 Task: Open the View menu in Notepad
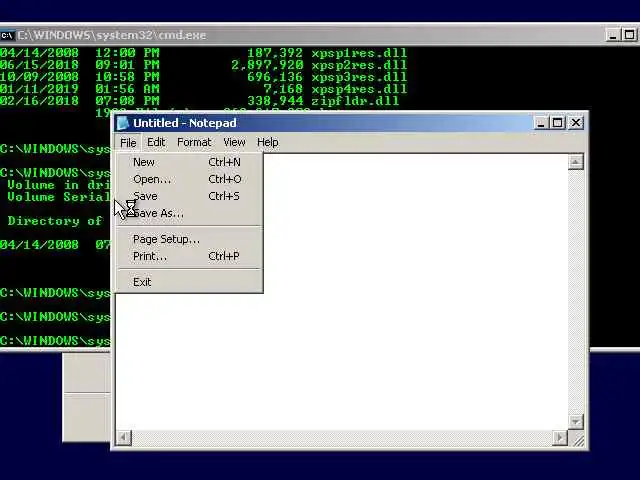pyautogui.click(x=234, y=142)
